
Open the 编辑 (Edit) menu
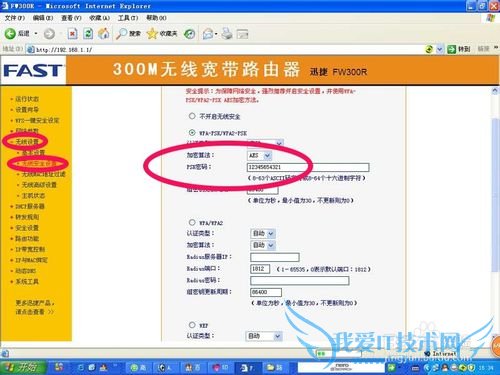coord(43,18)
